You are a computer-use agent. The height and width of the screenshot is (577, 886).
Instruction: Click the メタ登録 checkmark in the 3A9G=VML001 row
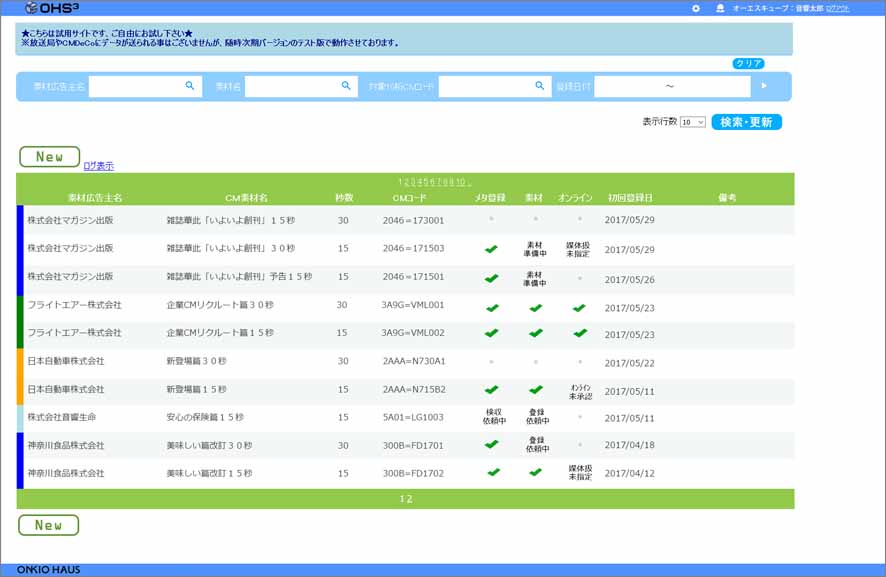(492, 308)
